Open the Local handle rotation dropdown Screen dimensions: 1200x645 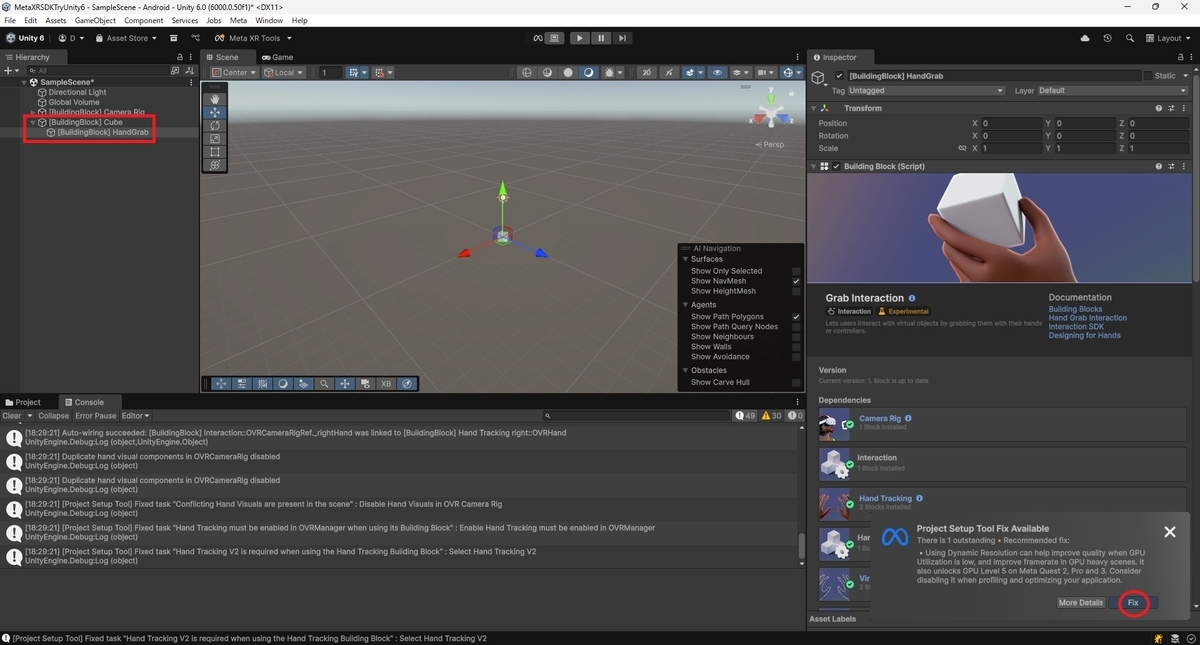[284, 72]
